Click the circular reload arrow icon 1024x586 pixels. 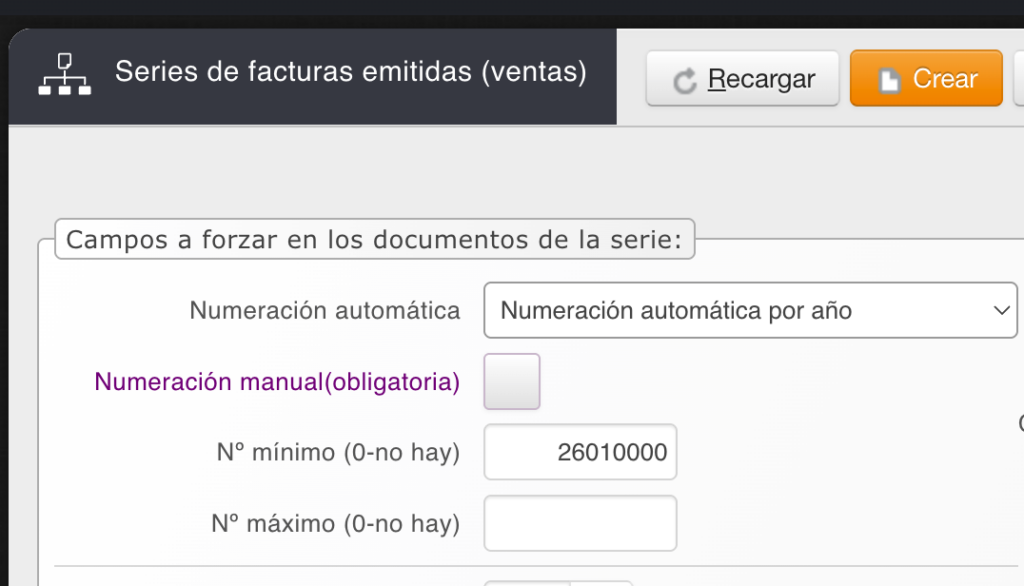click(x=685, y=80)
